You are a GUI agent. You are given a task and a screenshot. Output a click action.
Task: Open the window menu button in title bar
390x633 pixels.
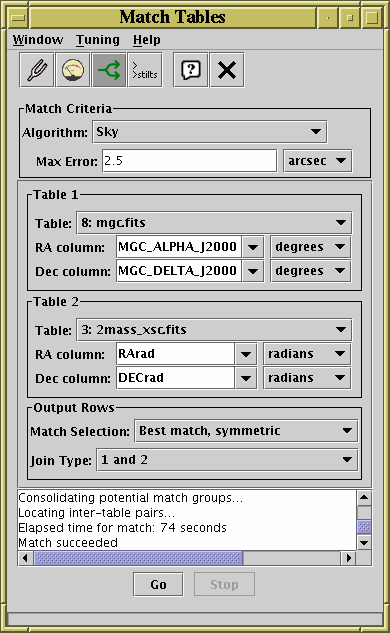click(18, 17)
